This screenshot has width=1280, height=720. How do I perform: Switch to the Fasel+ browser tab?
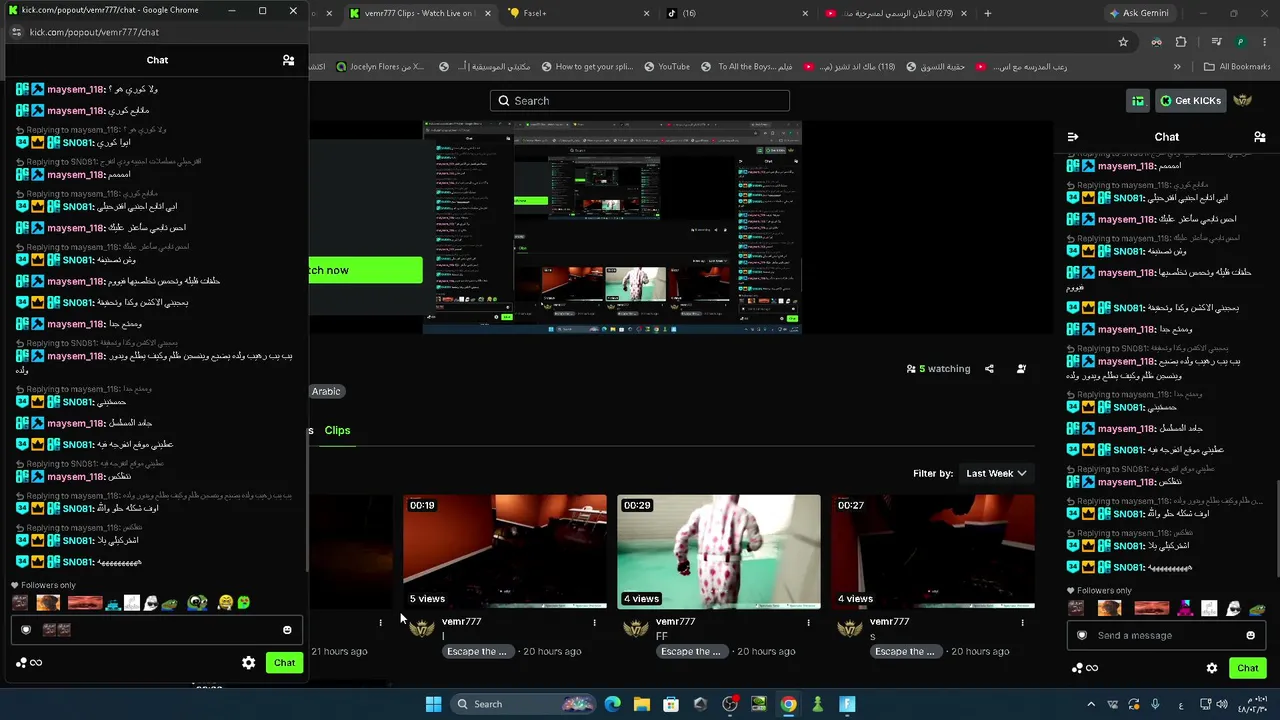coord(578,13)
